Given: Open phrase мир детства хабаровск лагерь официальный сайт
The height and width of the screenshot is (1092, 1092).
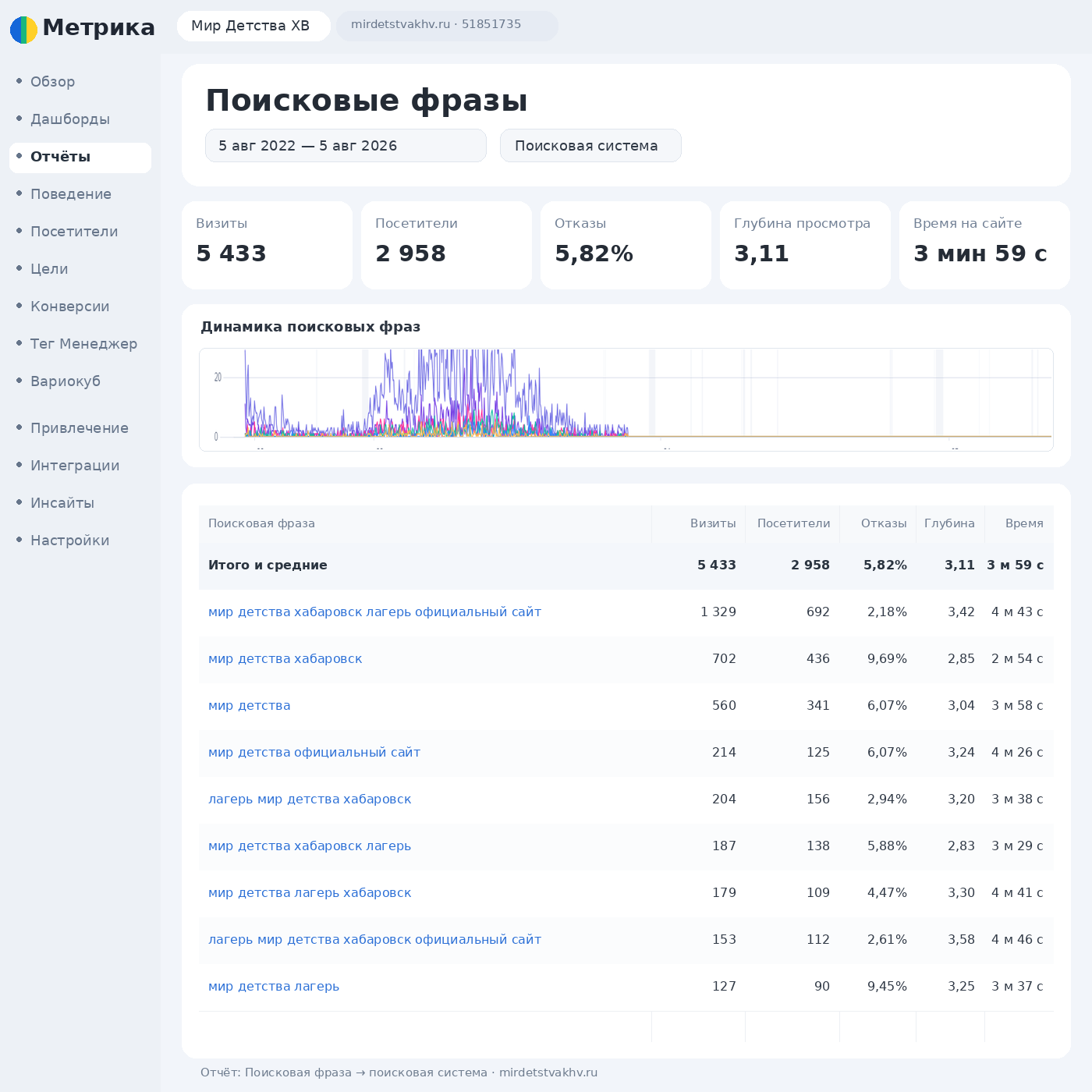Looking at the screenshot, I should pyautogui.click(x=374, y=612).
